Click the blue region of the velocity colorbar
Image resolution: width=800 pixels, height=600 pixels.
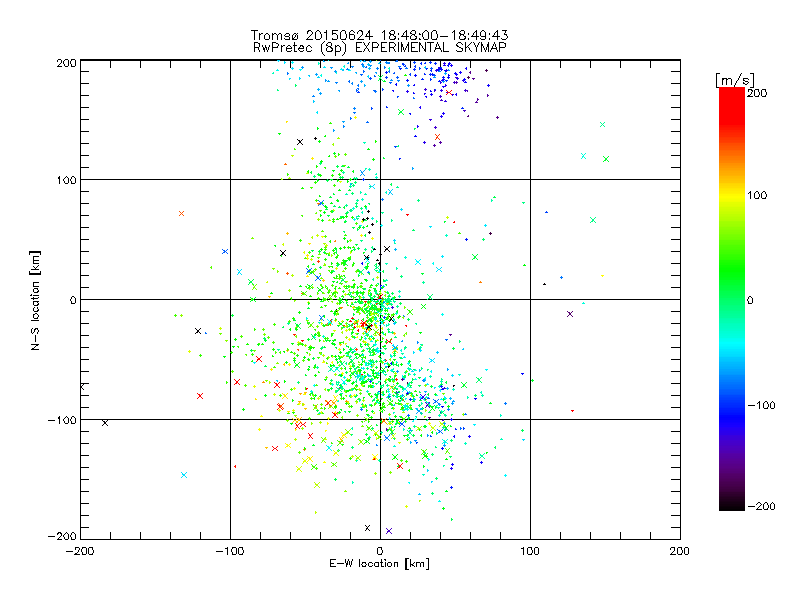pyautogui.click(x=732, y=413)
